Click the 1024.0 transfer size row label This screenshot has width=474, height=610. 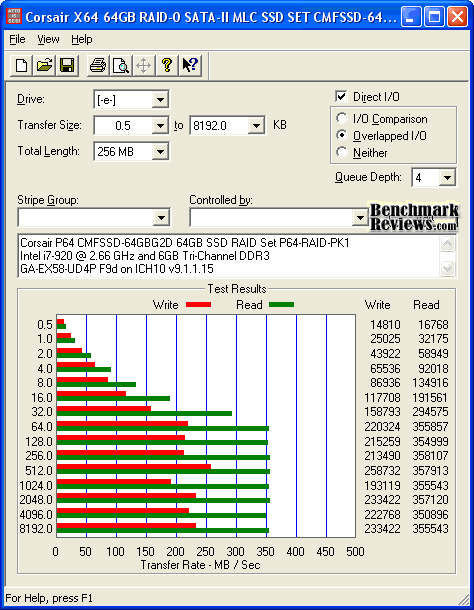tap(36, 486)
